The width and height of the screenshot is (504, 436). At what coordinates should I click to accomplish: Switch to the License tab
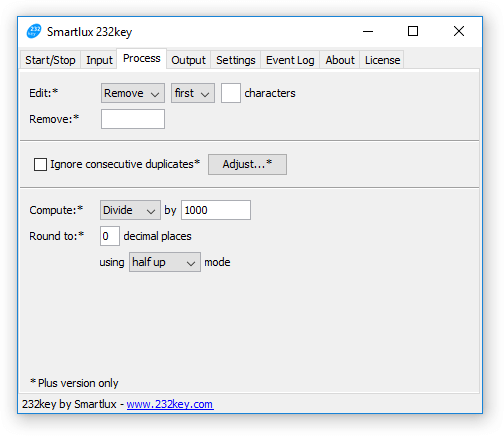point(382,60)
